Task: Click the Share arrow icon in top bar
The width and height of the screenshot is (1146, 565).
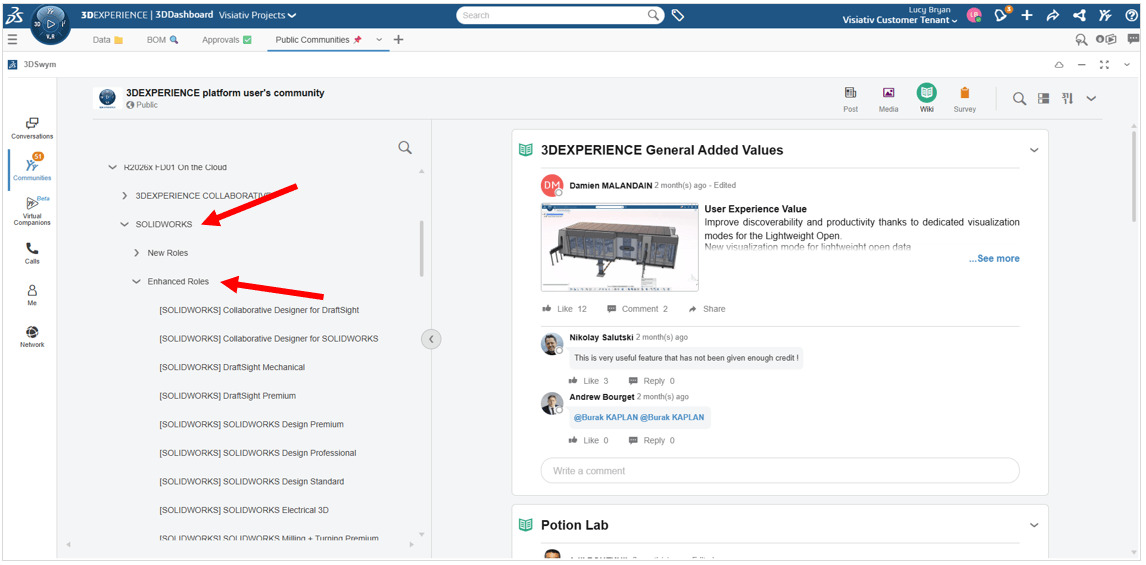Action: pyautogui.click(x=1052, y=15)
